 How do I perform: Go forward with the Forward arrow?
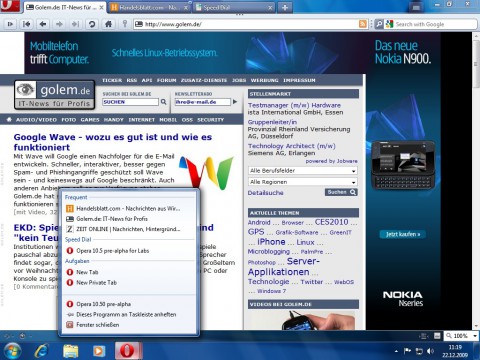tap(59, 24)
